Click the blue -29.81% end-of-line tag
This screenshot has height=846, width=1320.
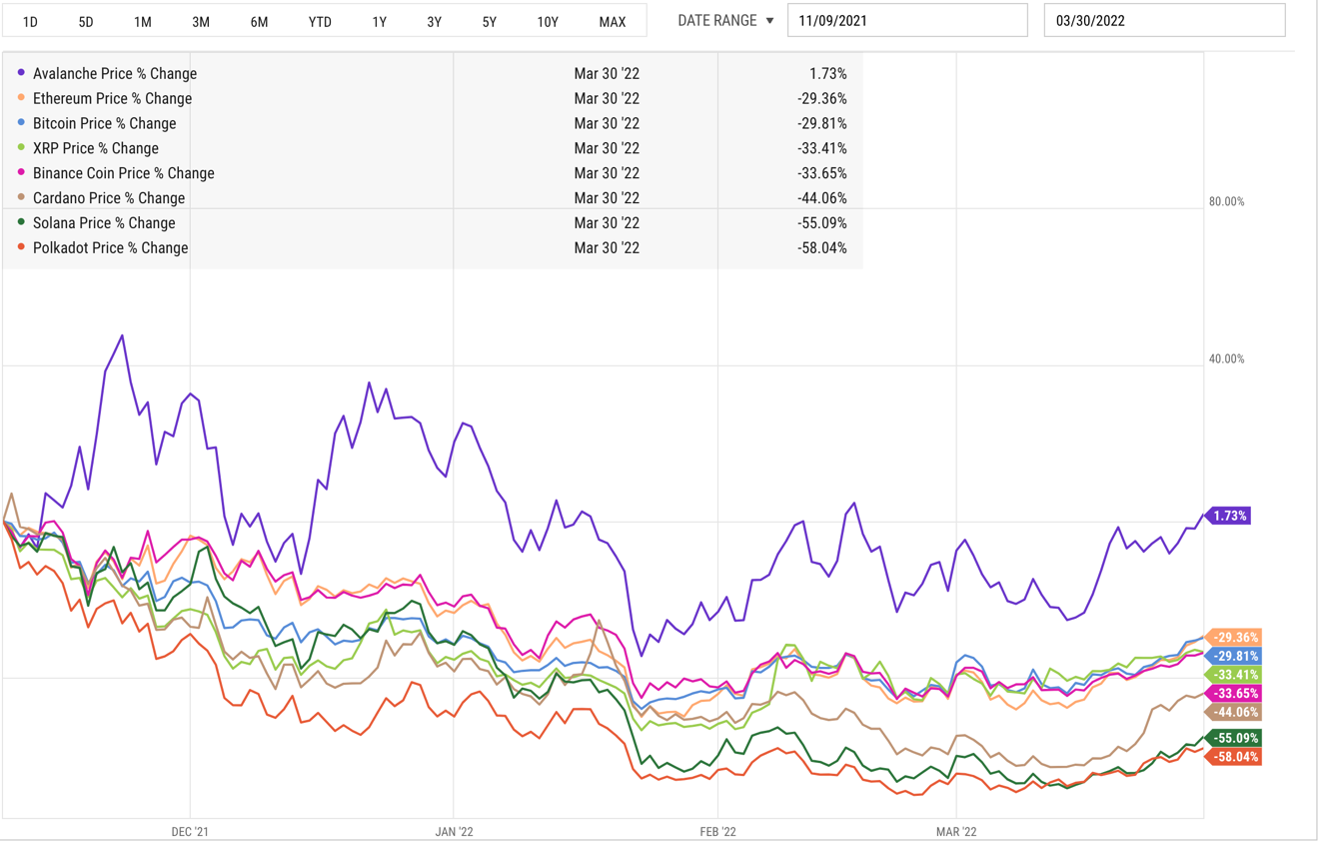click(x=1233, y=656)
